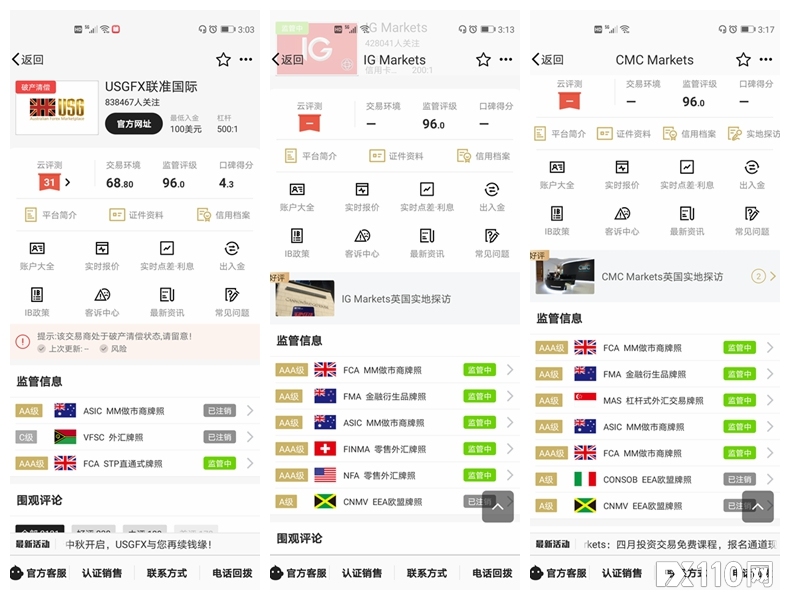Expand USGFX VFSC 外汇牌照 row chevron

point(250,437)
